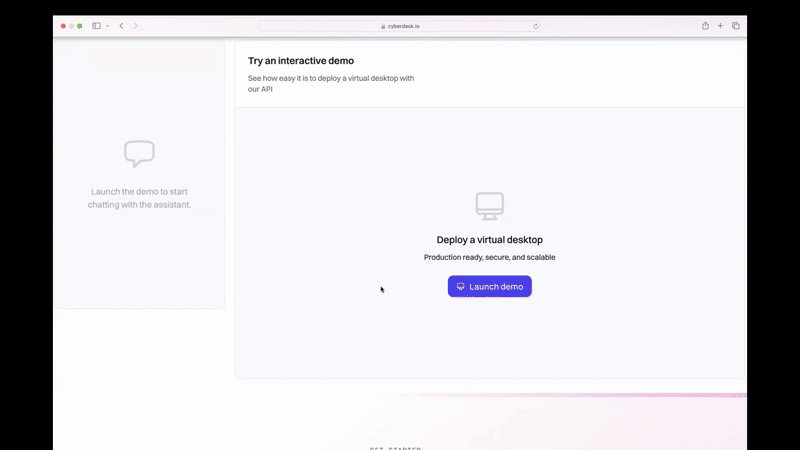Open the sidebar options dropdown chevron
The height and width of the screenshot is (450, 800).
tap(108, 26)
